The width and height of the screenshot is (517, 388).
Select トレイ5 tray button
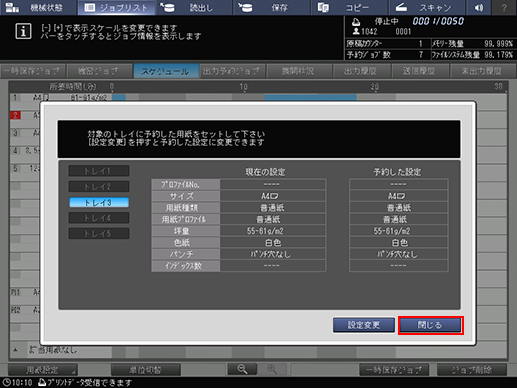click(x=99, y=233)
